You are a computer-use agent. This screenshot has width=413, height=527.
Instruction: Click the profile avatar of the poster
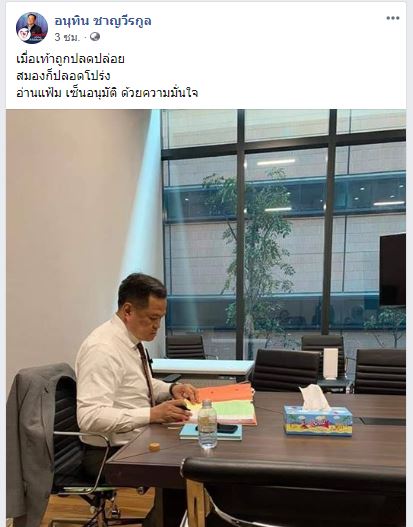point(32,28)
